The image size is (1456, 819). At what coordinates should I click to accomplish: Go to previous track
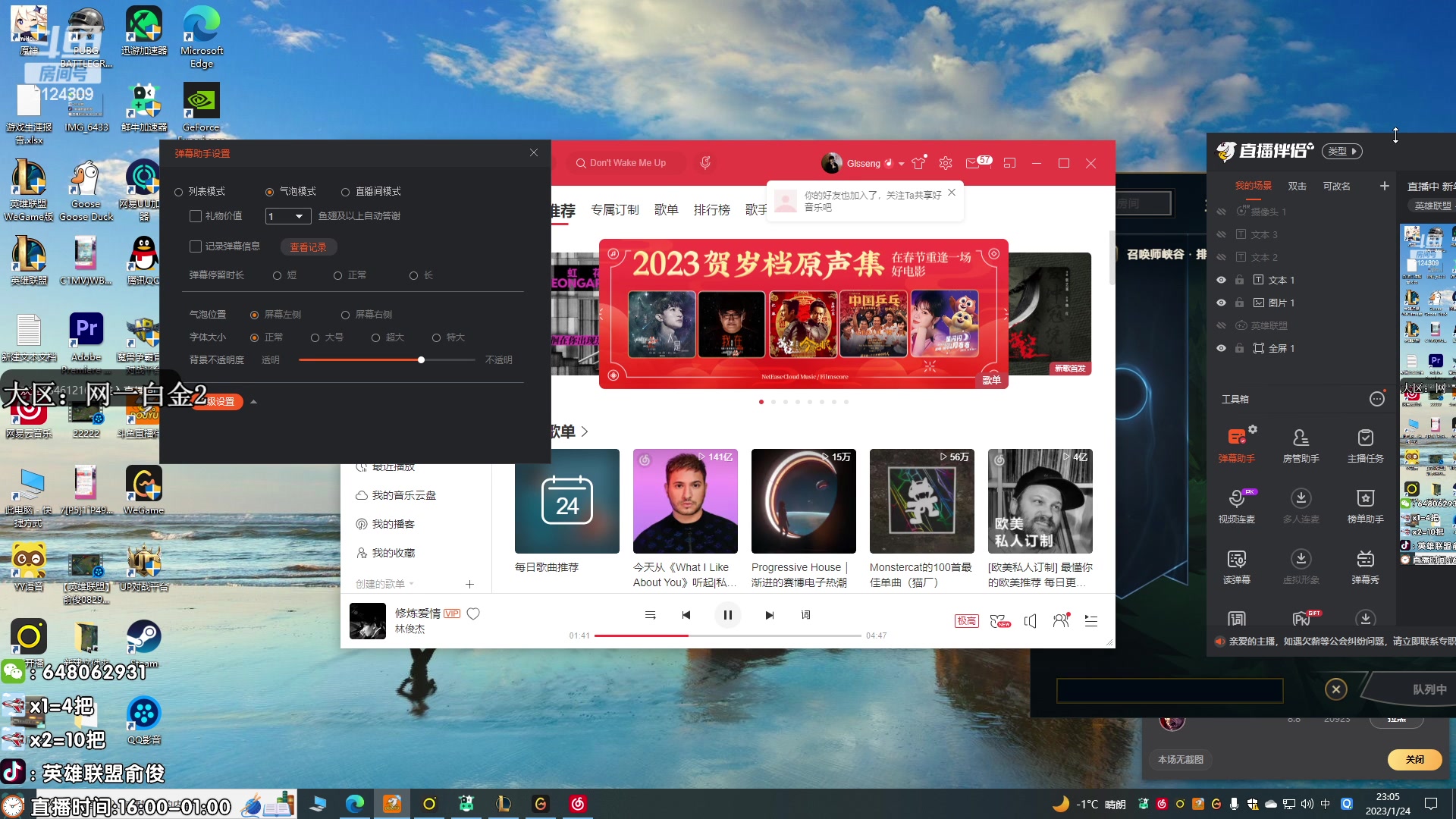point(686,615)
